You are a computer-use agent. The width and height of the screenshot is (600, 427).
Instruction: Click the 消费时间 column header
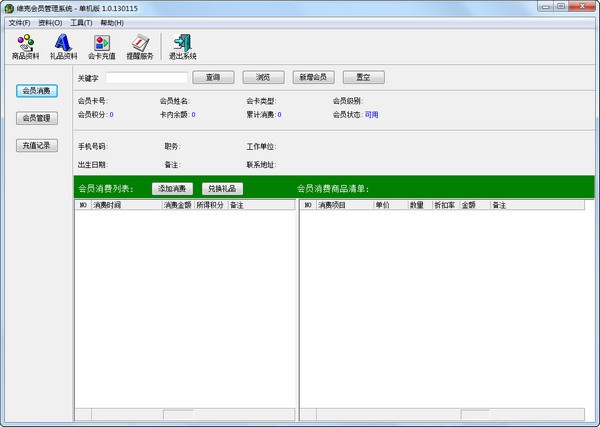coord(125,205)
